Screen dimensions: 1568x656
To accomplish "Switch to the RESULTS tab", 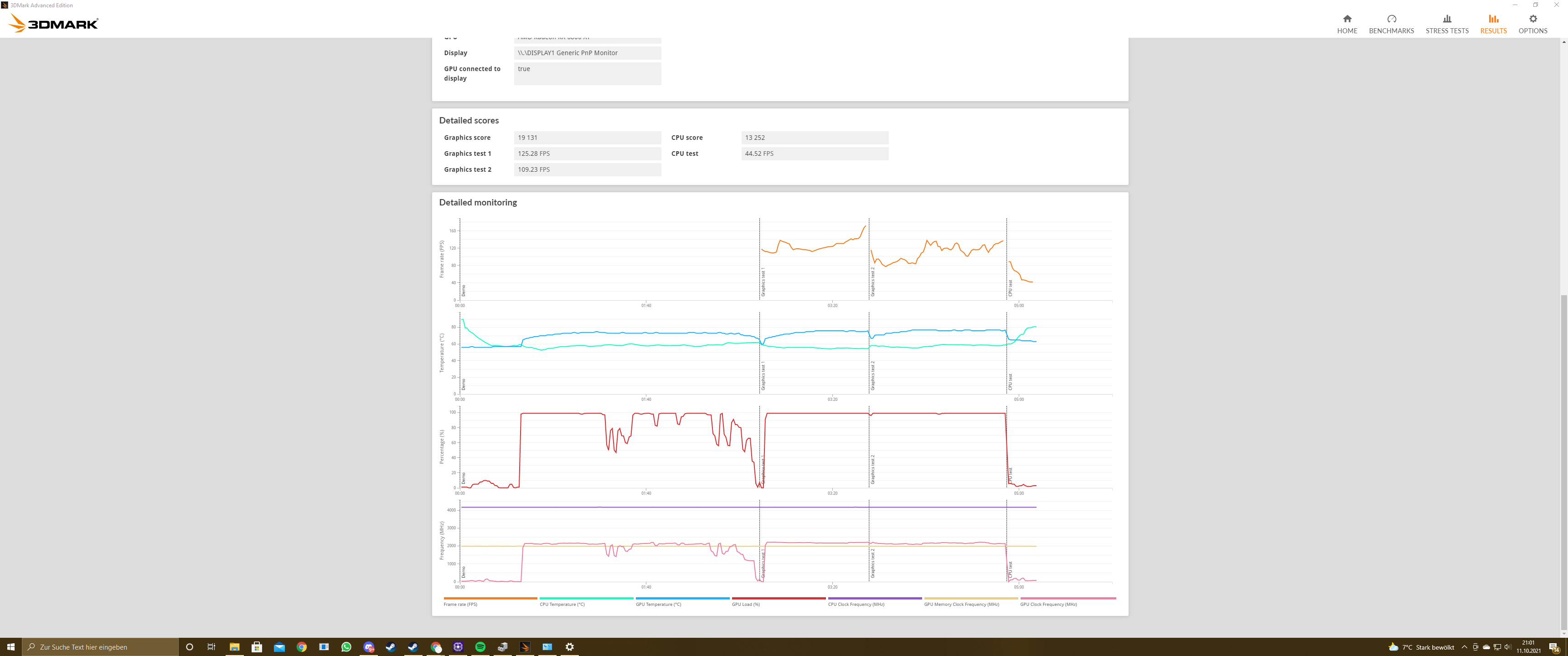I will tap(1492, 24).
